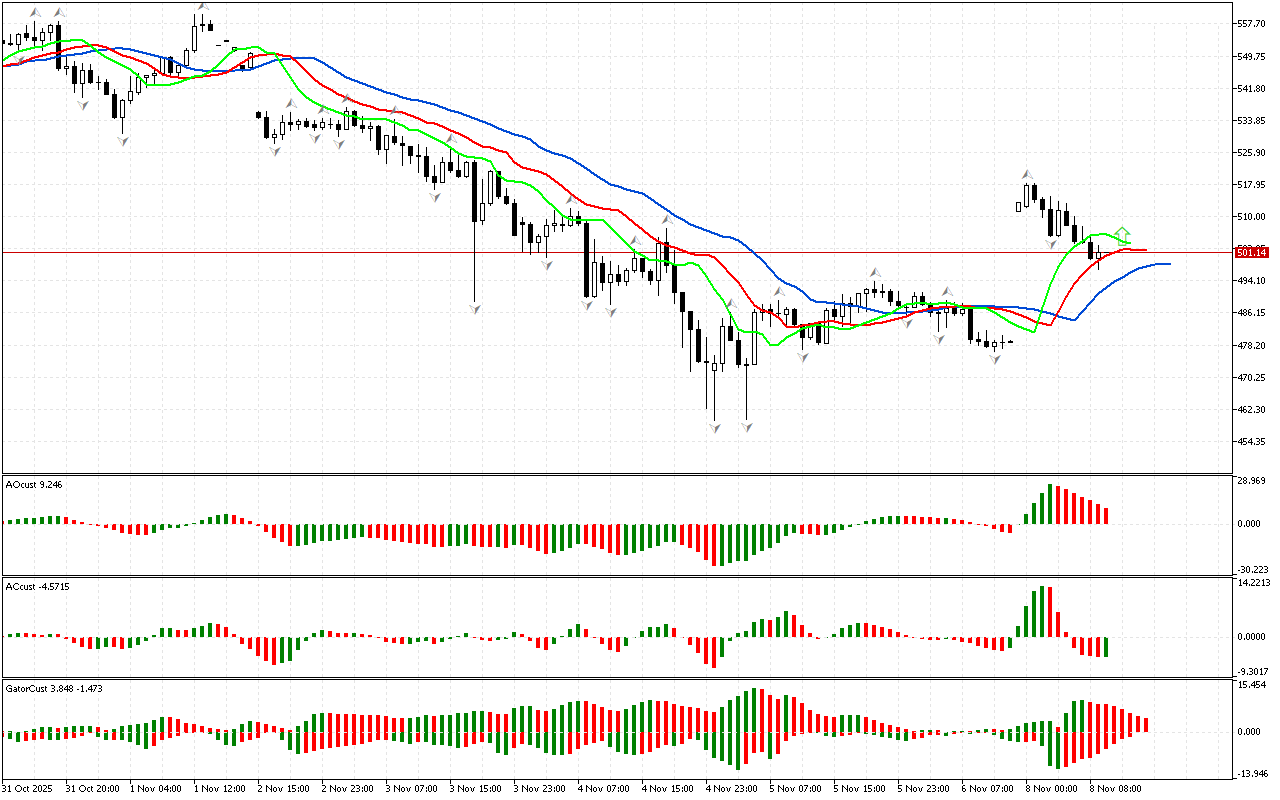The height and width of the screenshot is (800, 1280).
Task: Select the AOcust indicator label
Action: pyautogui.click(x=34, y=484)
